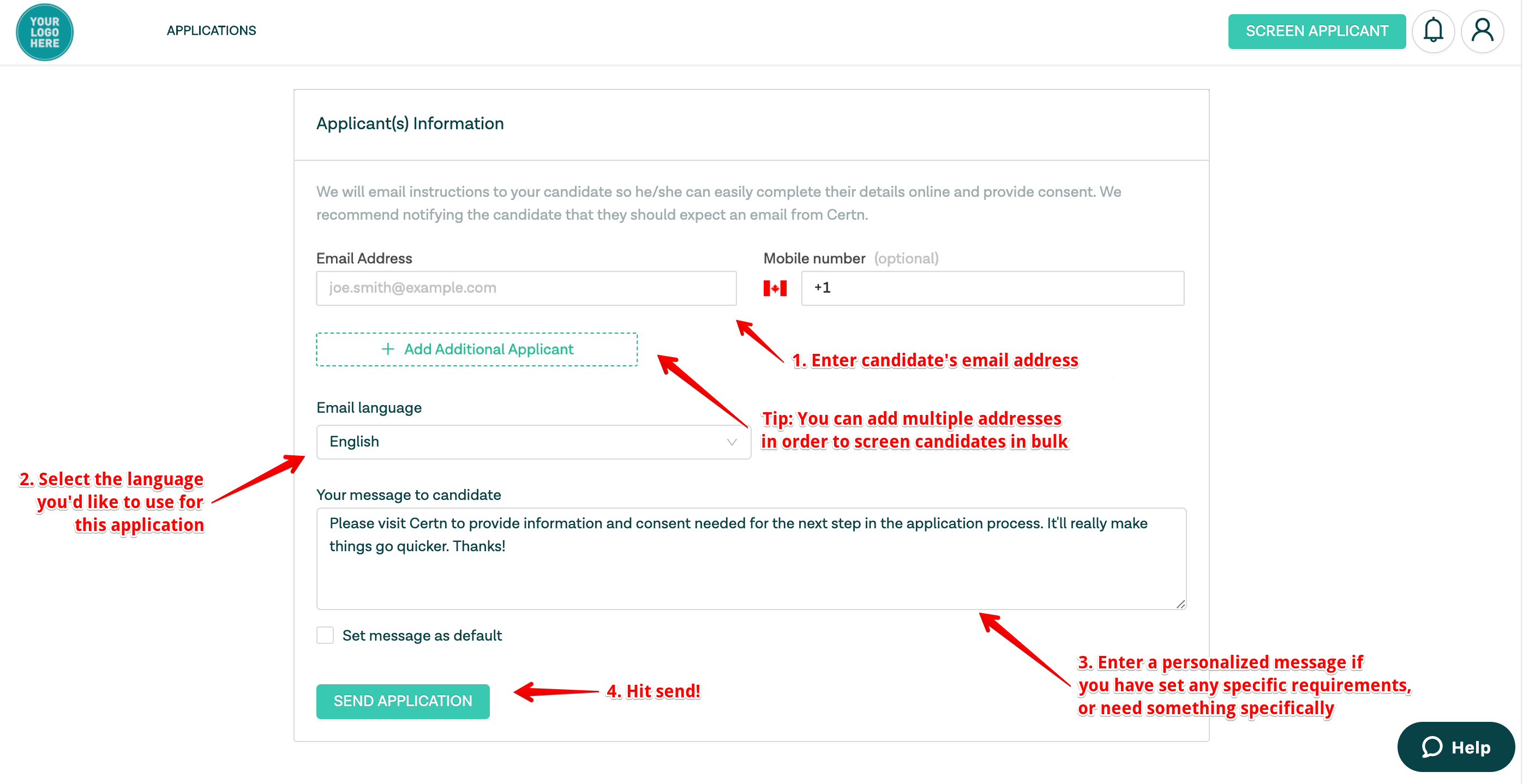Click the 'Your Logo Here' logo
1523x784 pixels.
click(x=44, y=32)
